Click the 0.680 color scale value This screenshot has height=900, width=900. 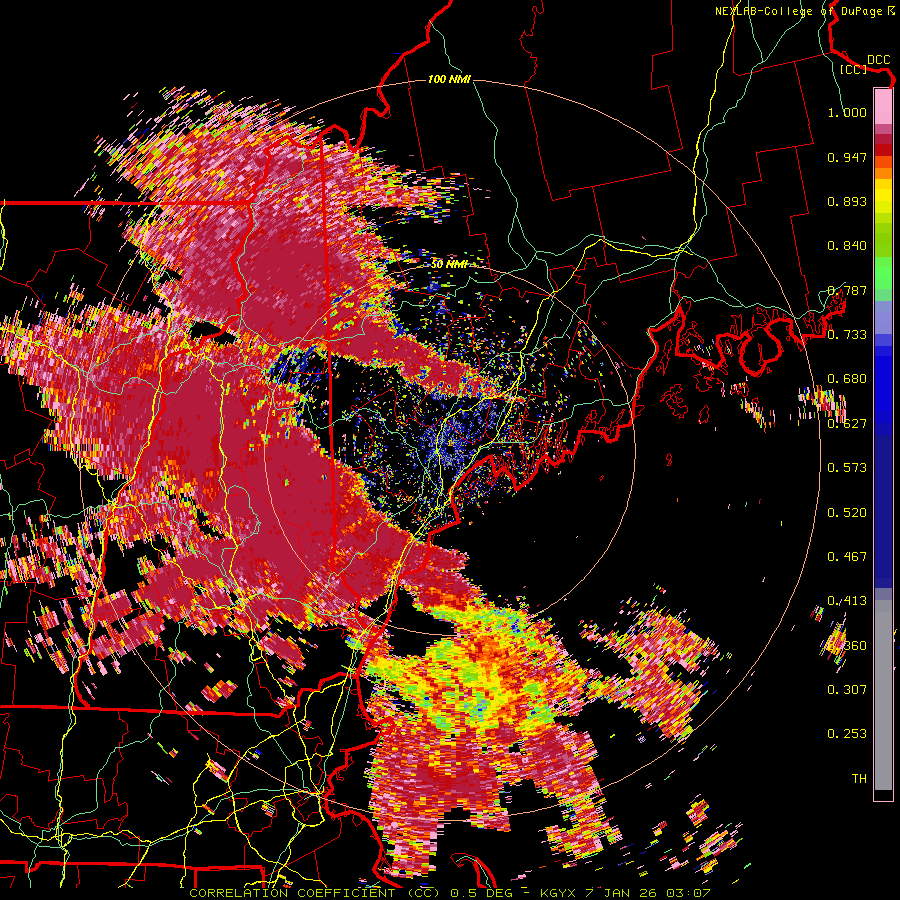847,379
